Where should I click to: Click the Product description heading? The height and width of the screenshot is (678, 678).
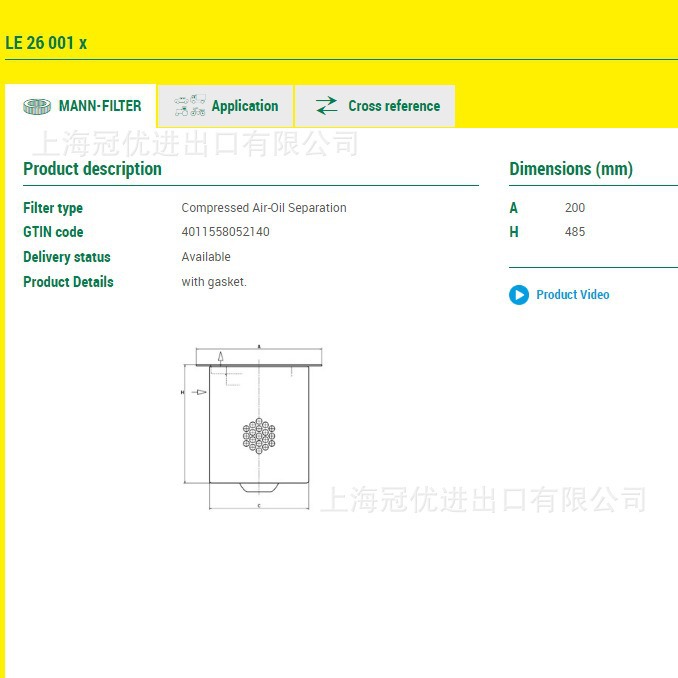93,169
